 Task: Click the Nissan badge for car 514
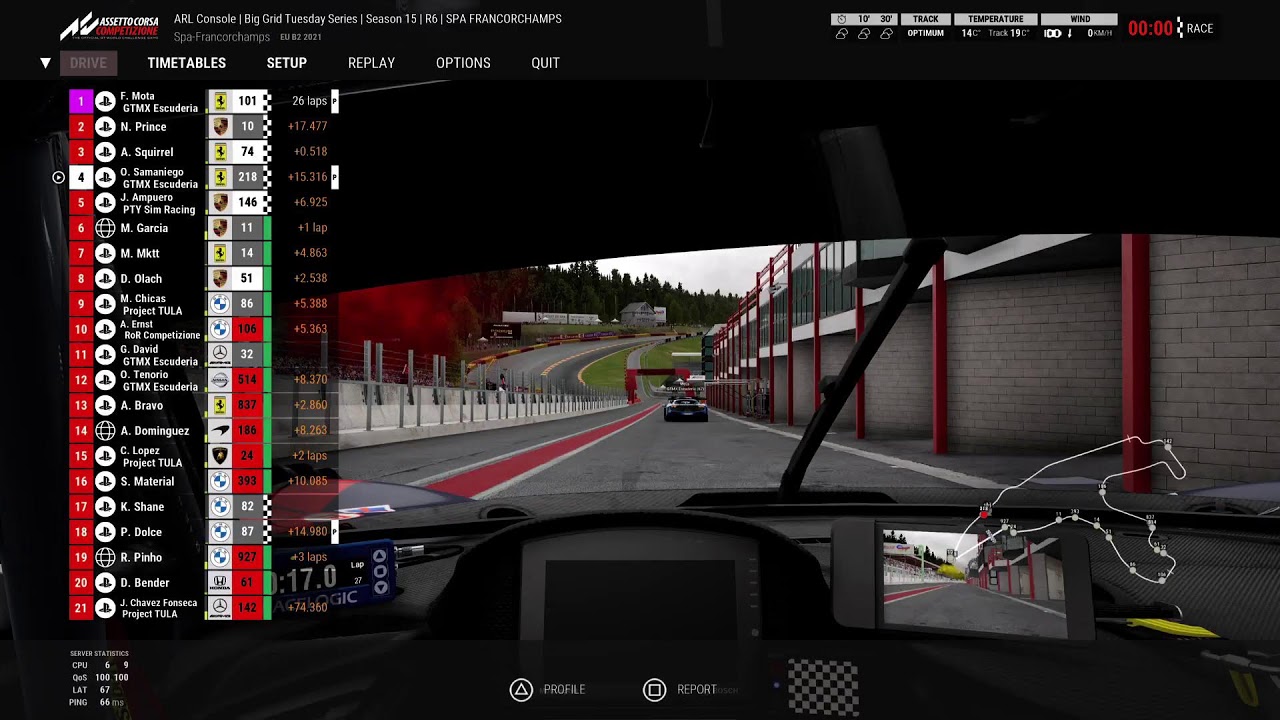tap(220, 380)
